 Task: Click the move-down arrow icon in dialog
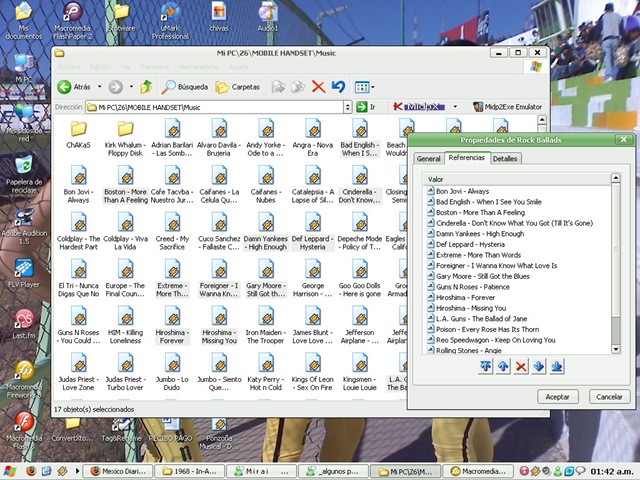(539, 366)
